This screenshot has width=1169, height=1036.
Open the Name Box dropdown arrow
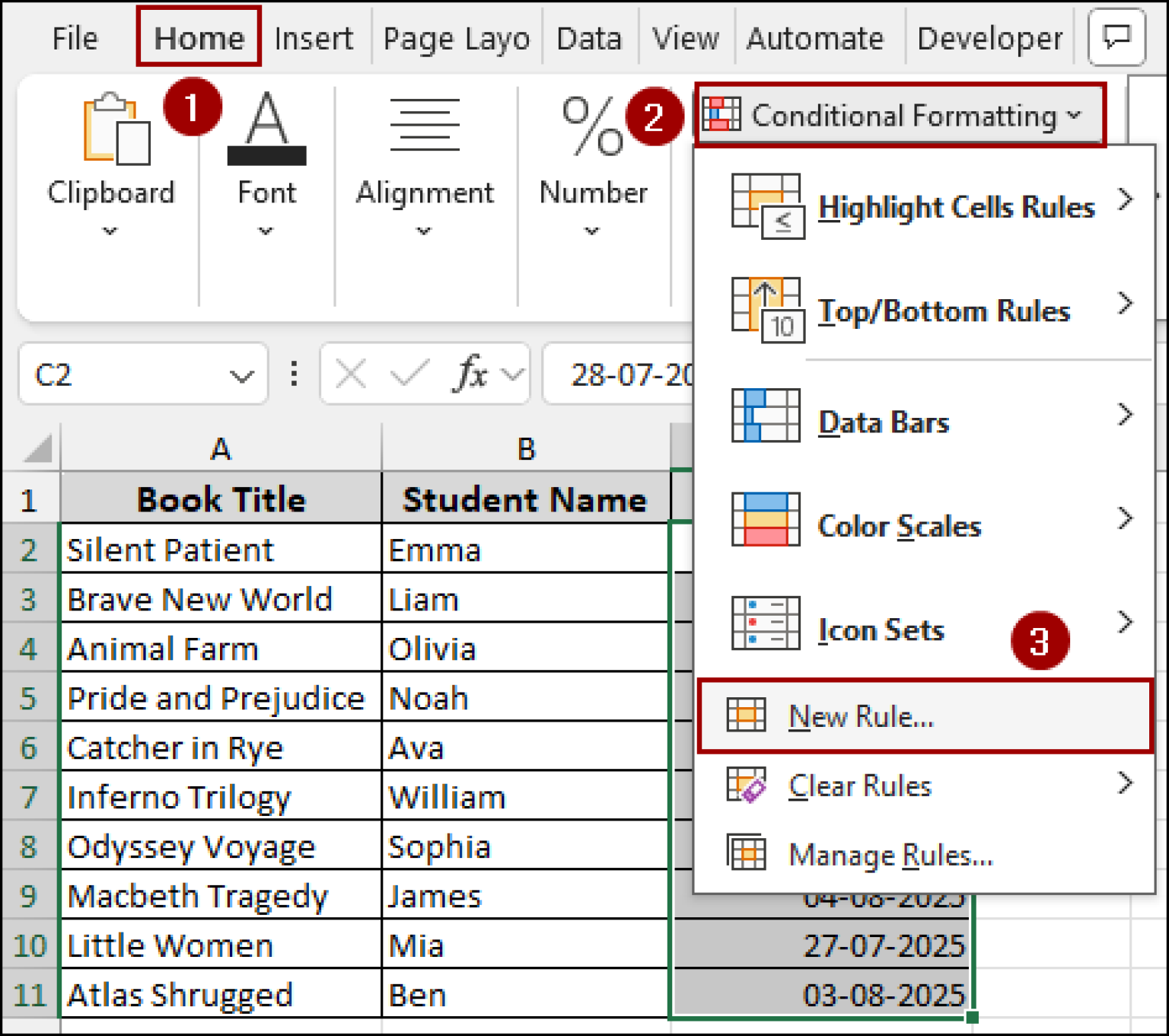pos(241,373)
